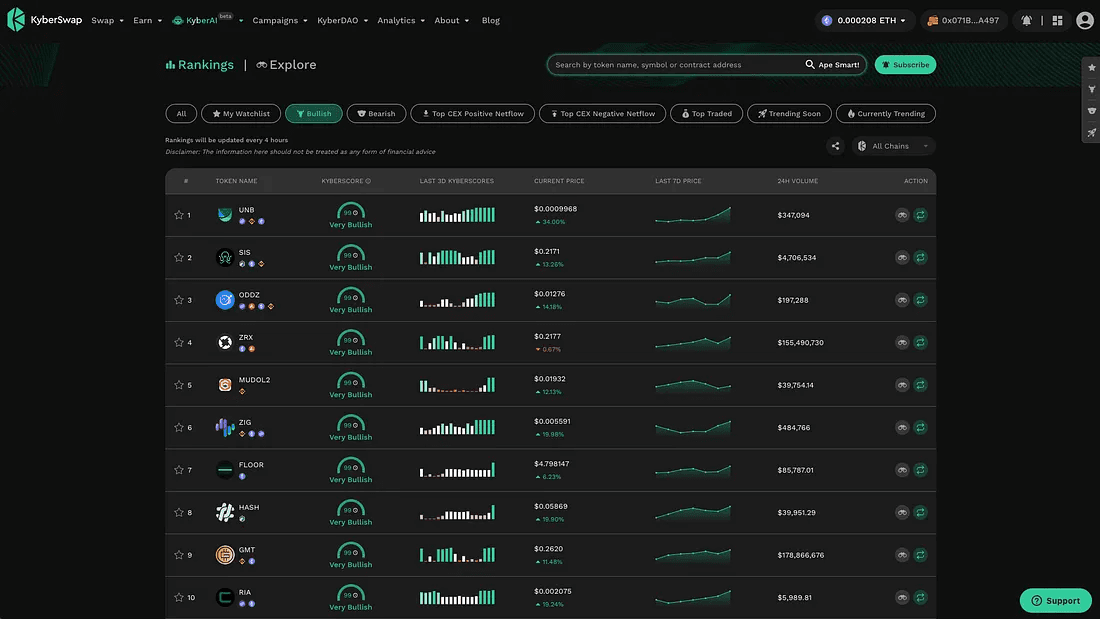
Task: Star ZIG to add to watchlist
Action: [179, 427]
